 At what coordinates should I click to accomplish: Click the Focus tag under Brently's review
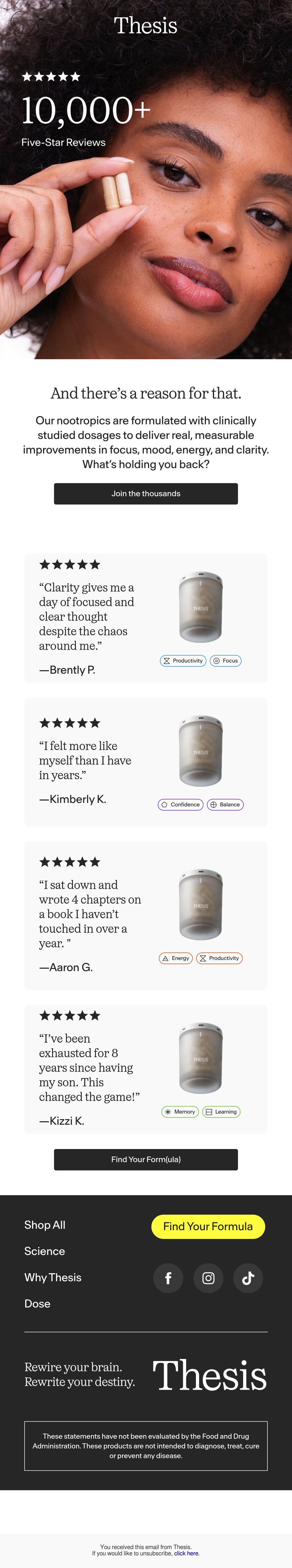pos(226,661)
